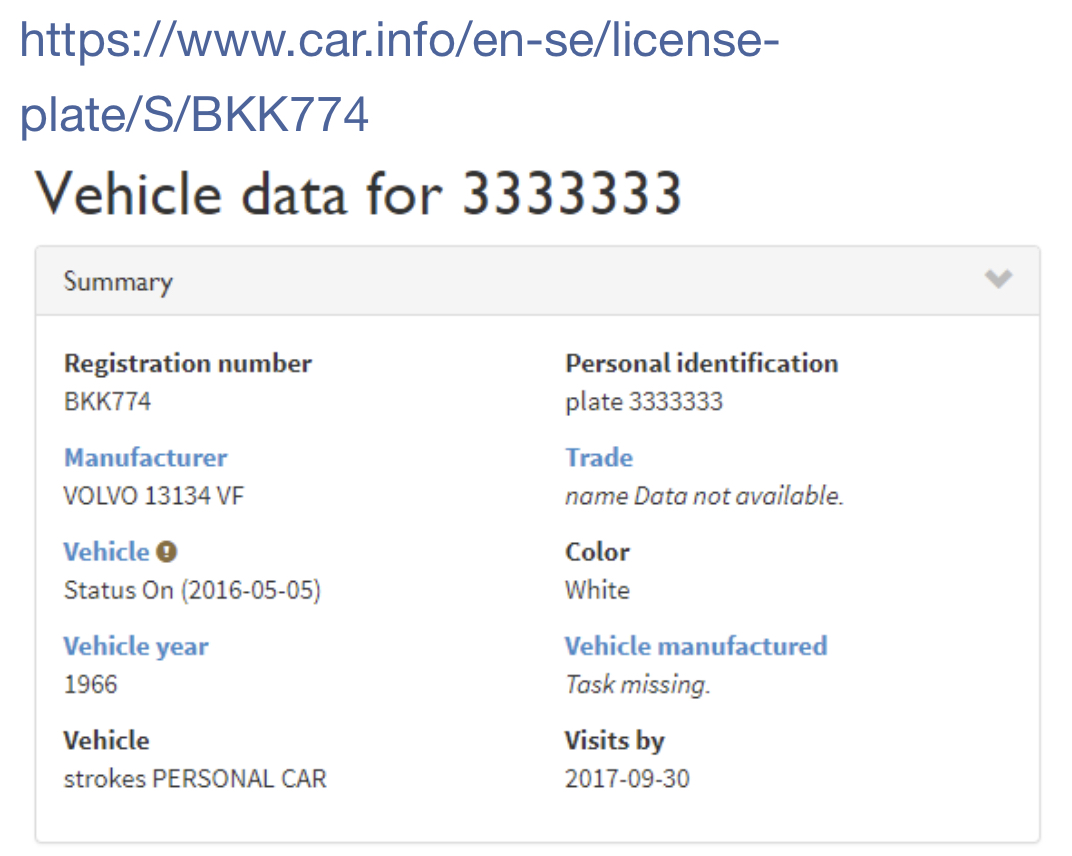Click the White color value
Image resolution: width=1072 pixels, height=856 pixels.
point(598,590)
